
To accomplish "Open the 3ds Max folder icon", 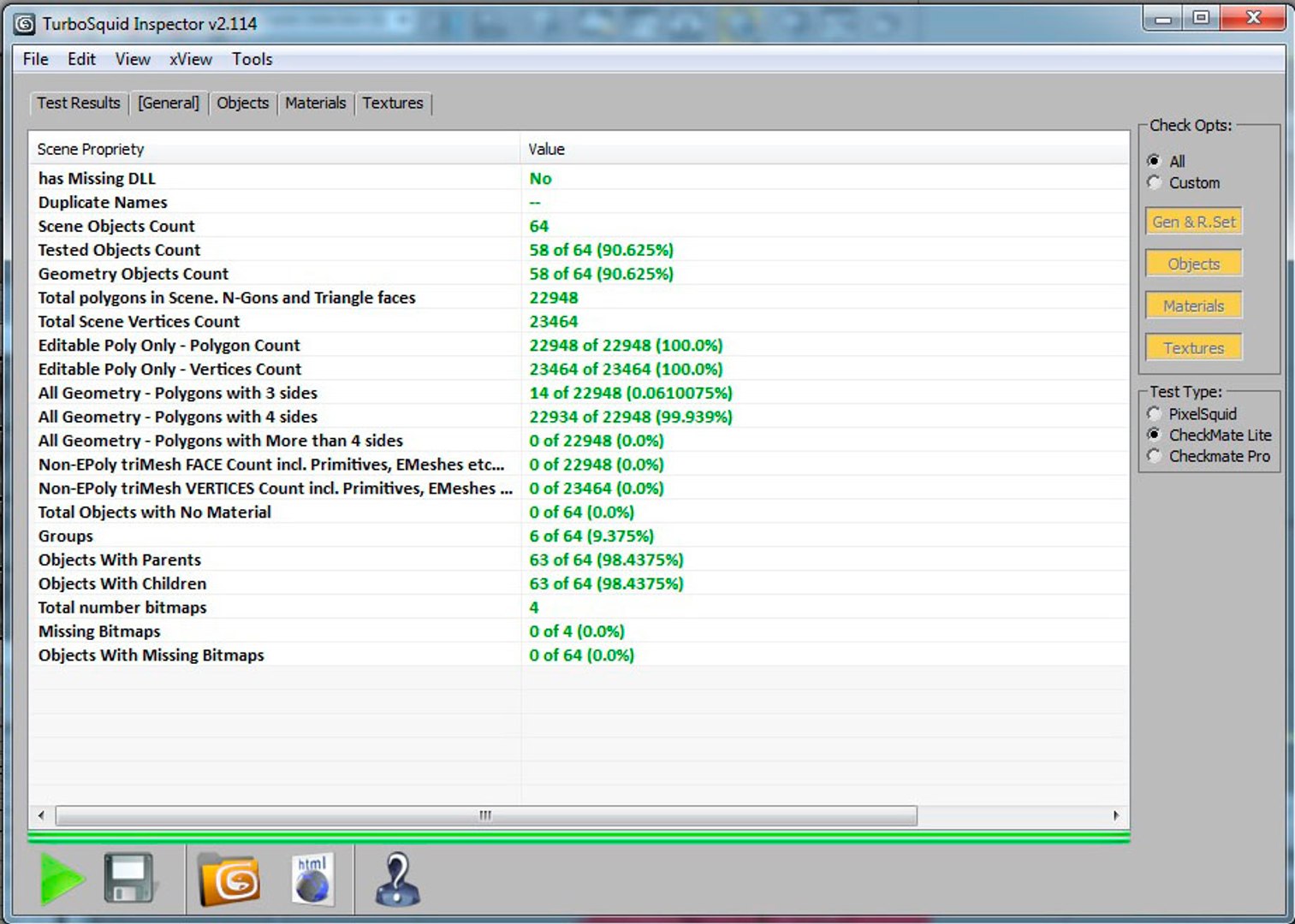I will pyautogui.click(x=229, y=879).
